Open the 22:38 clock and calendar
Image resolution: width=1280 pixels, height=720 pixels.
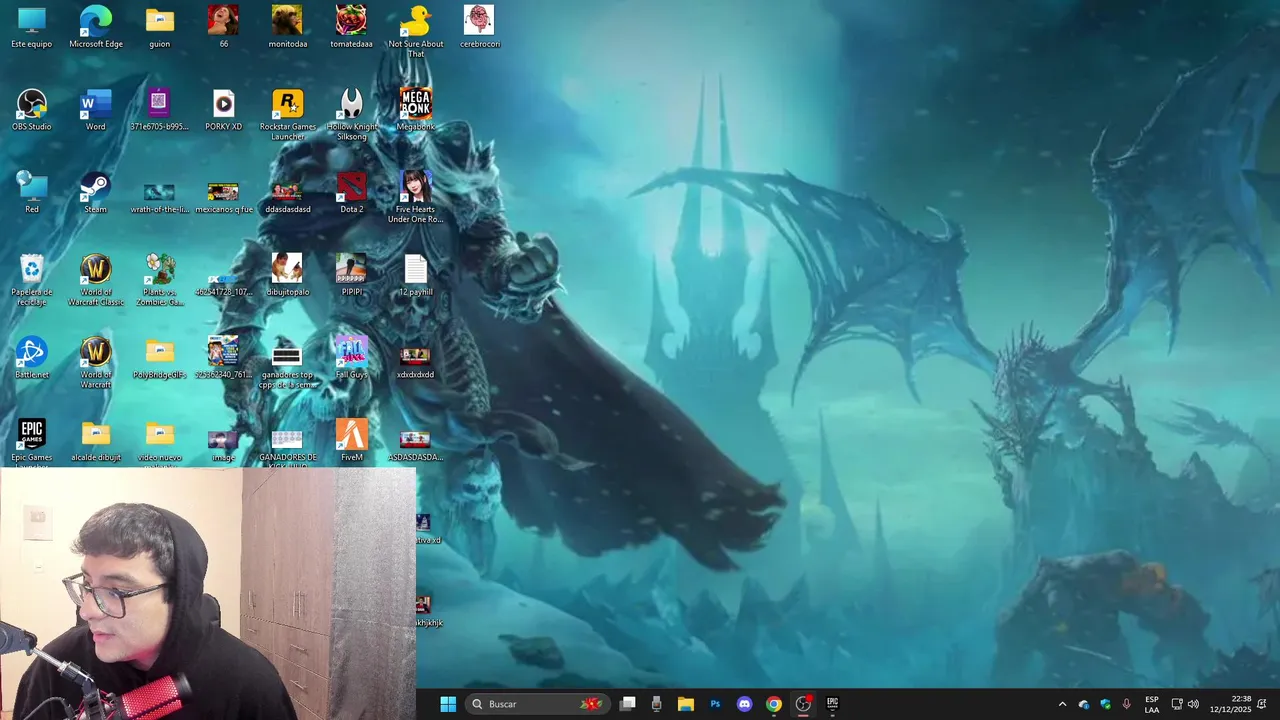point(1230,704)
